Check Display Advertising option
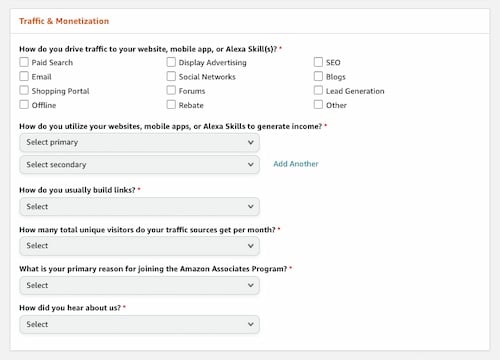The width and height of the screenshot is (500, 360). 171,62
